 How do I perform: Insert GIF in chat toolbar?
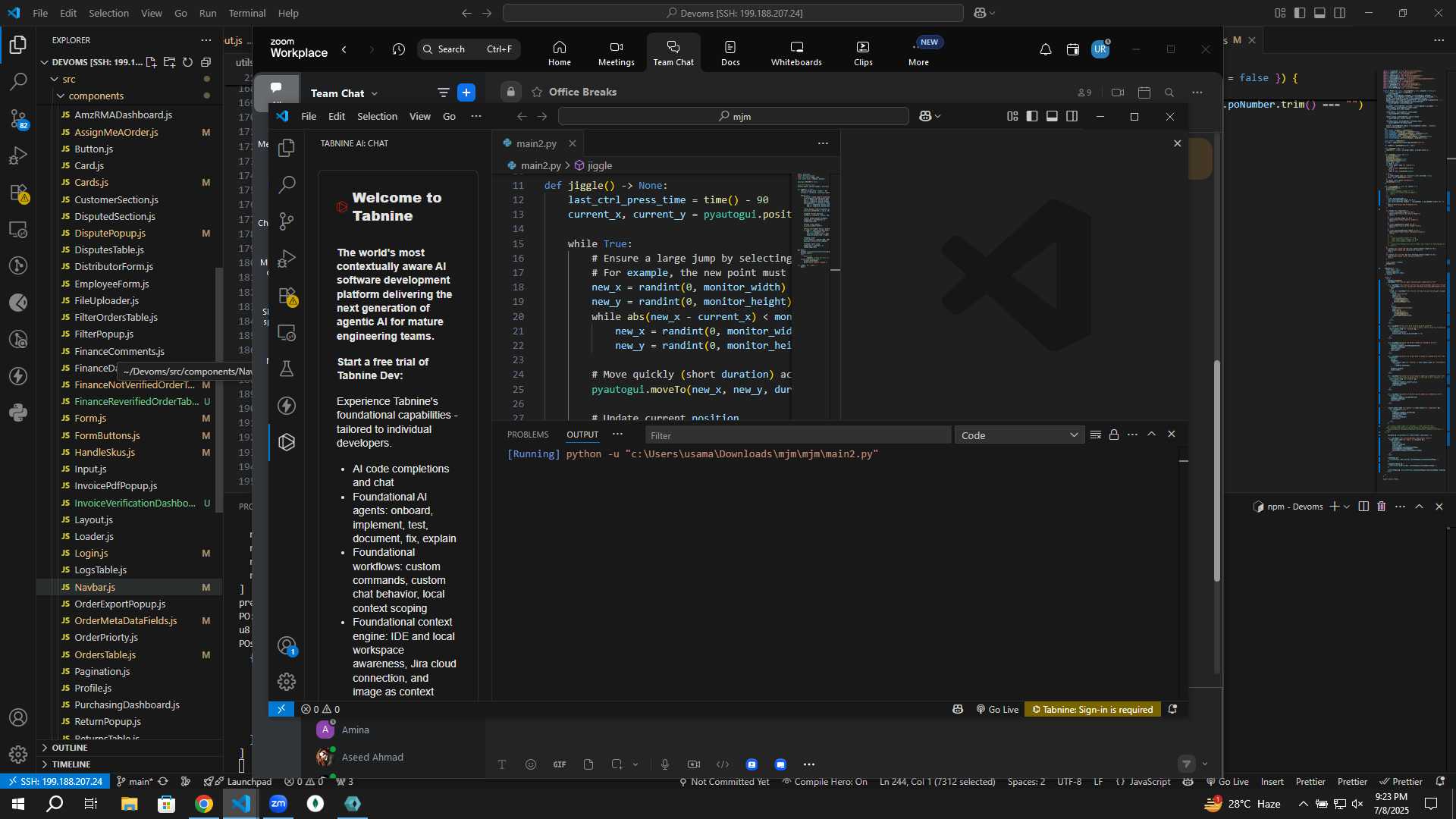pos(560,764)
